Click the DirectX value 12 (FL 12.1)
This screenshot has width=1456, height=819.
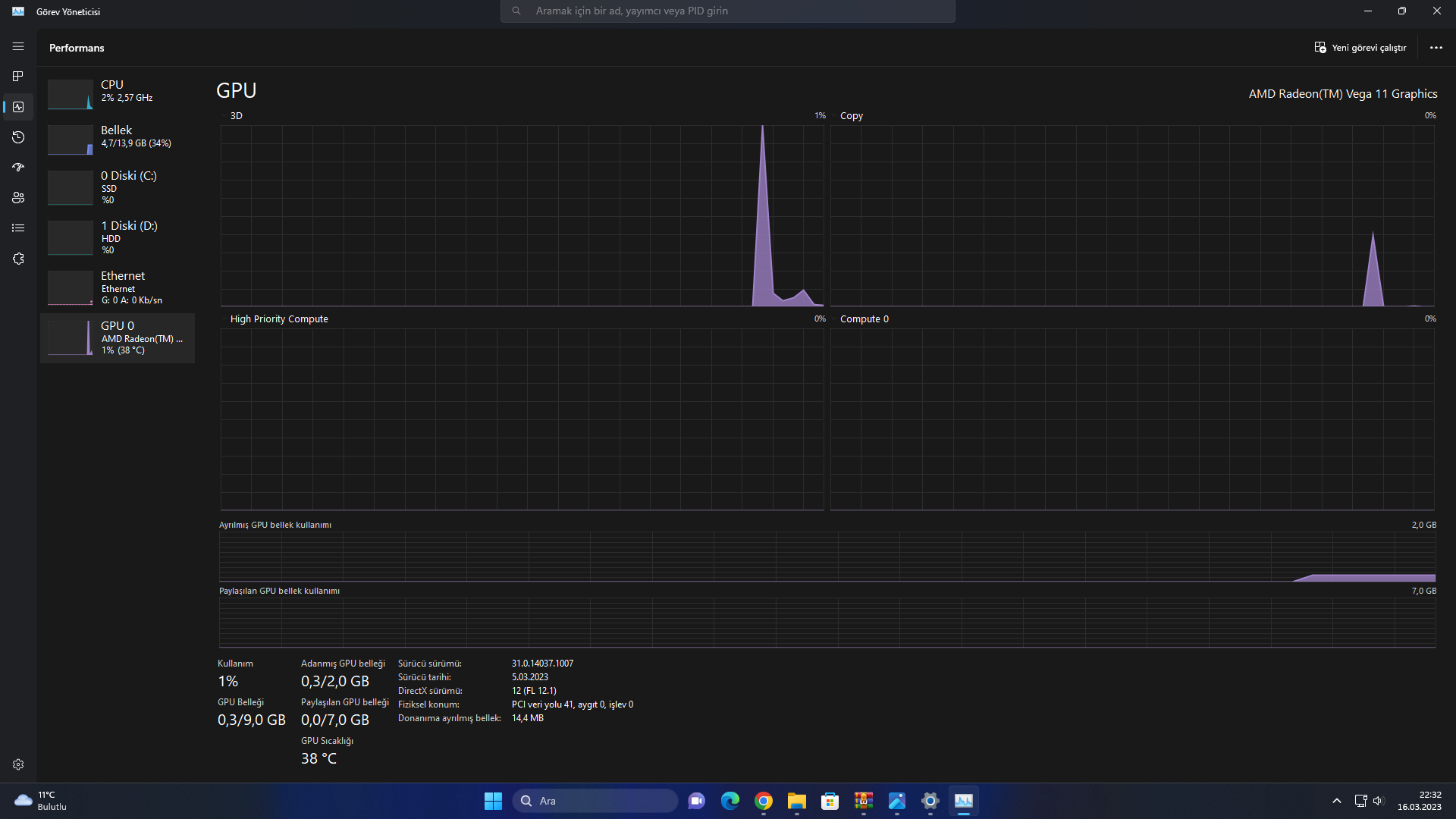click(x=534, y=691)
